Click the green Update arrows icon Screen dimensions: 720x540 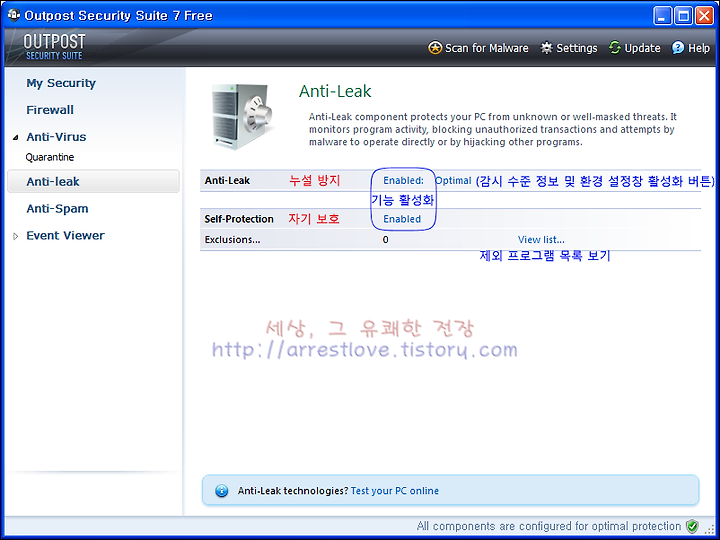click(615, 48)
